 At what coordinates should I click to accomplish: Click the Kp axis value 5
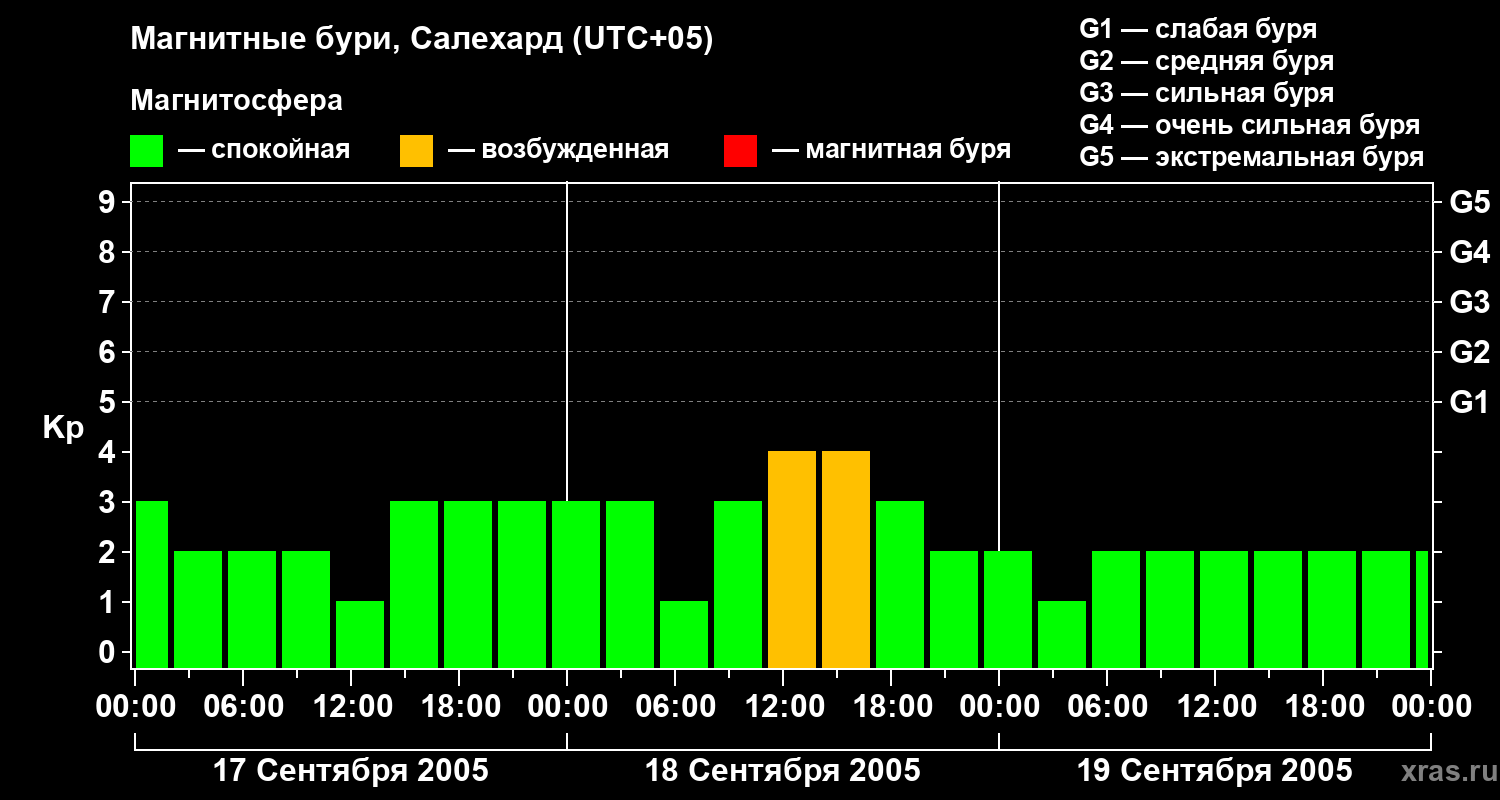coord(109,402)
